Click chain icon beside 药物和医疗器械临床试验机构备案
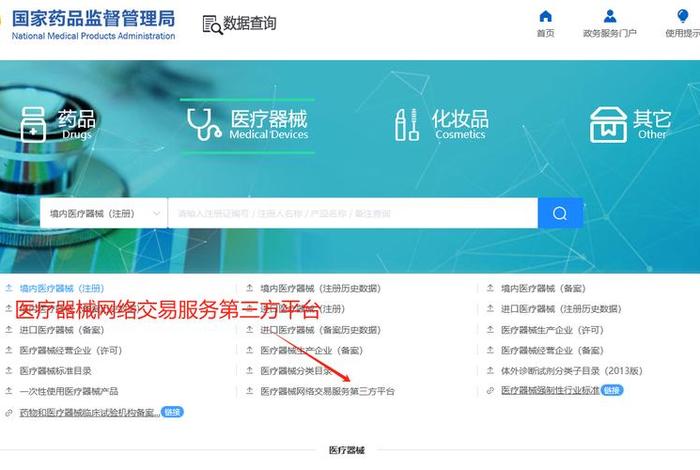The width and height of the screenshot is (700, 470). click(x=9, y=412)
